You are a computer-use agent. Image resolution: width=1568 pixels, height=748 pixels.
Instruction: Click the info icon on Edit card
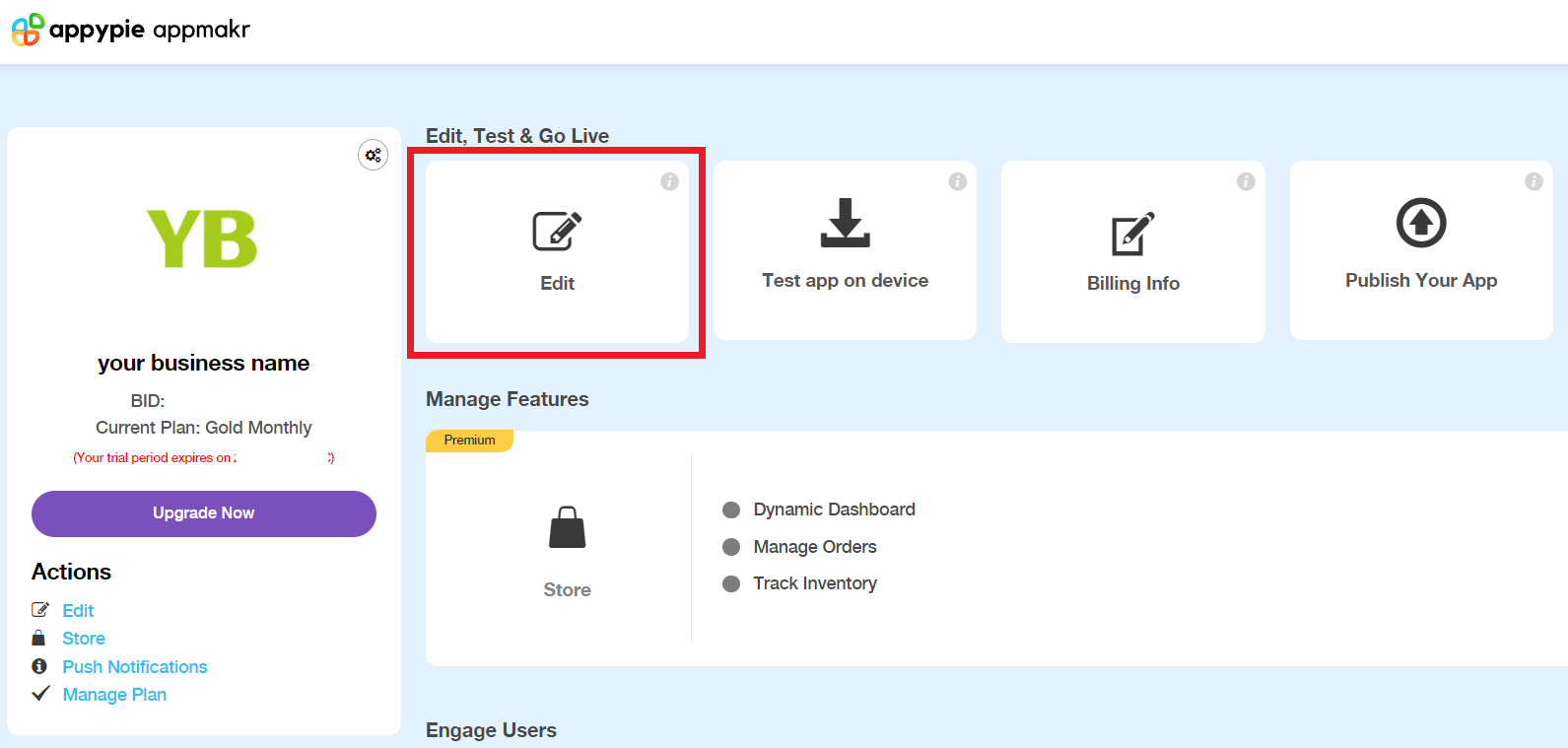[x=669, y=181]
